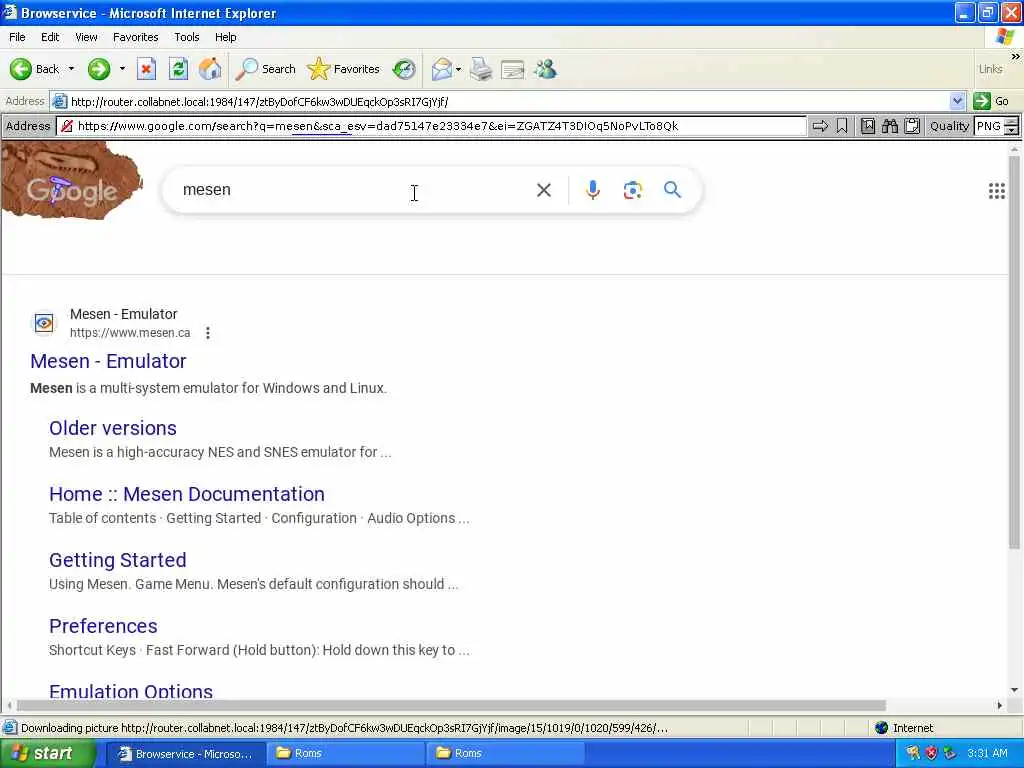Open the View menu
1024x768 pixels.
coord(86,37)
